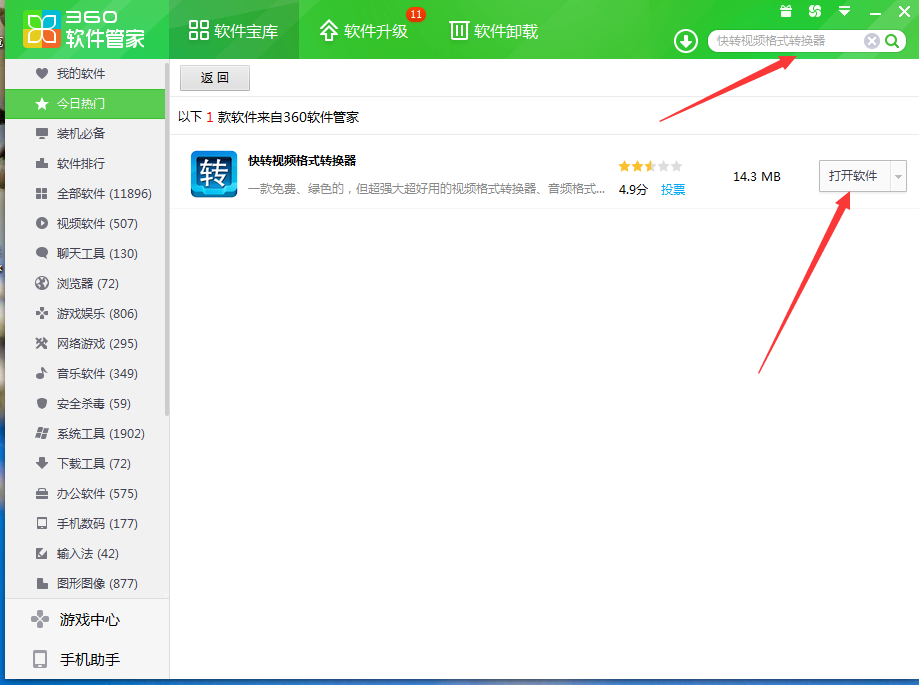This screenshot has height=685, width=919.
Task: Select 音乐软件 (349) category
Action: click(85, 373)
